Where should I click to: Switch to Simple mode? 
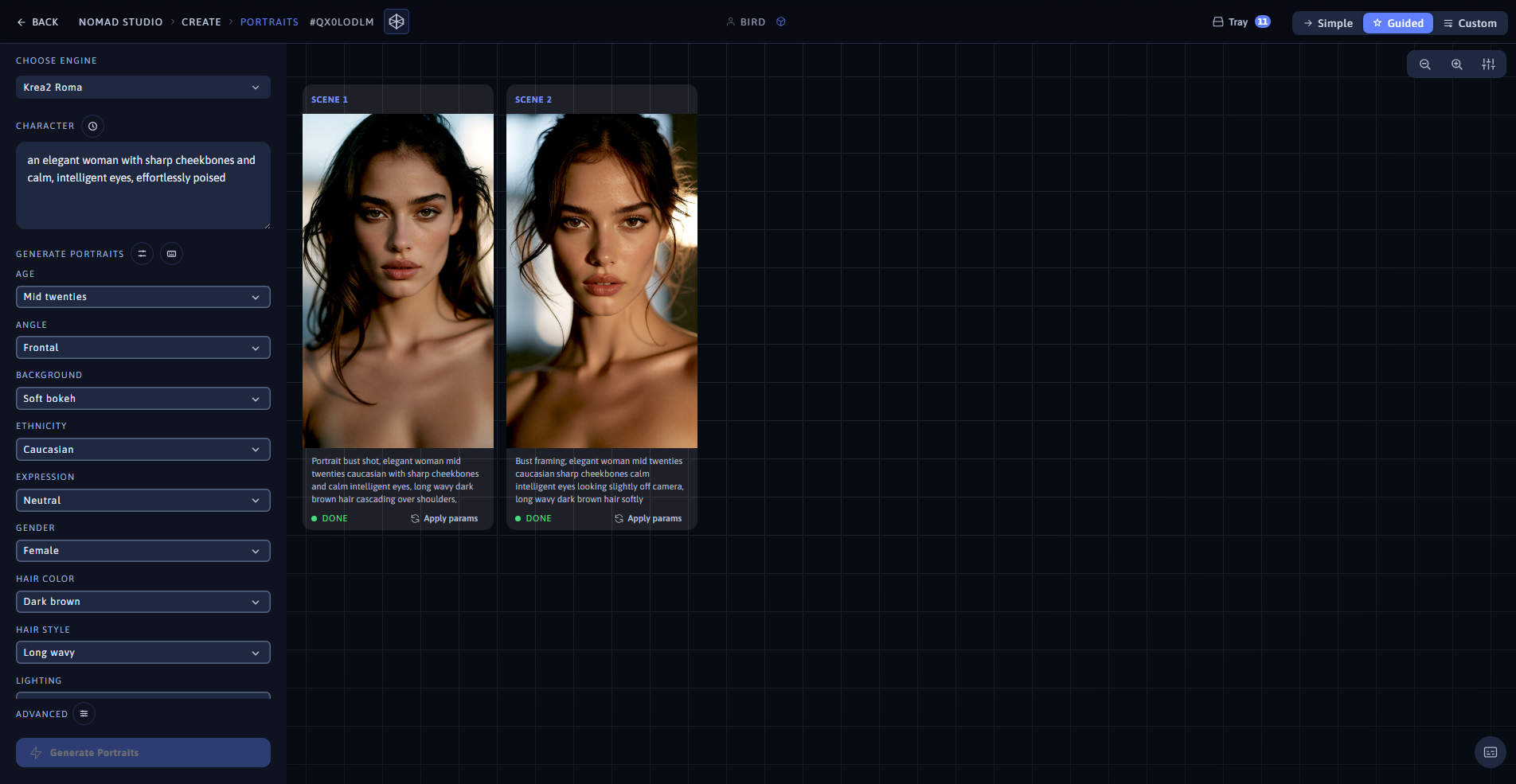coord(1328,23)
